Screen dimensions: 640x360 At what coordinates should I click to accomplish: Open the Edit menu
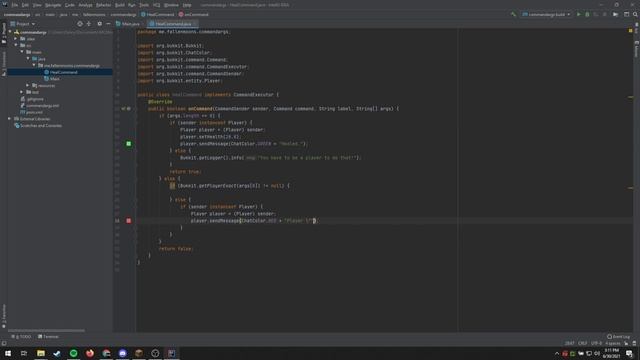25,5
